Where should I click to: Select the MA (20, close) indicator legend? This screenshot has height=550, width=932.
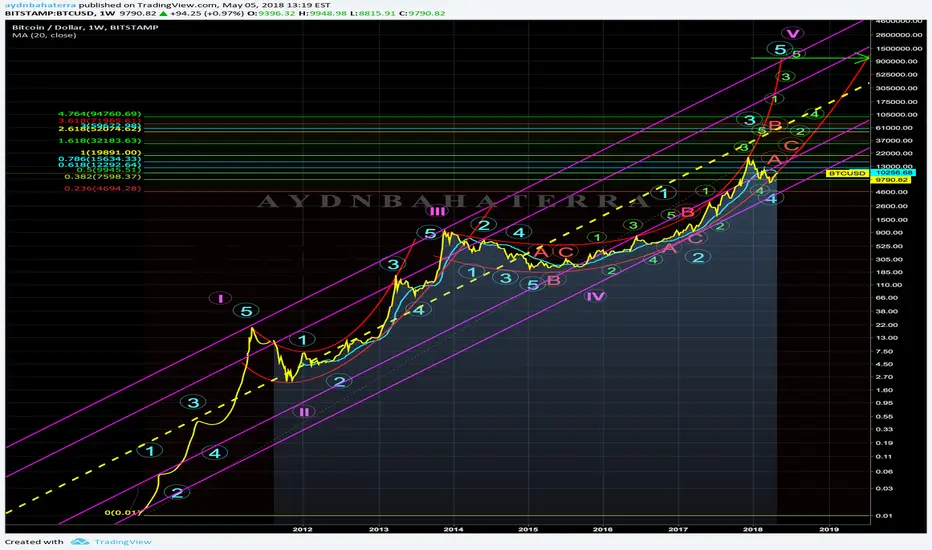(44, 35)
